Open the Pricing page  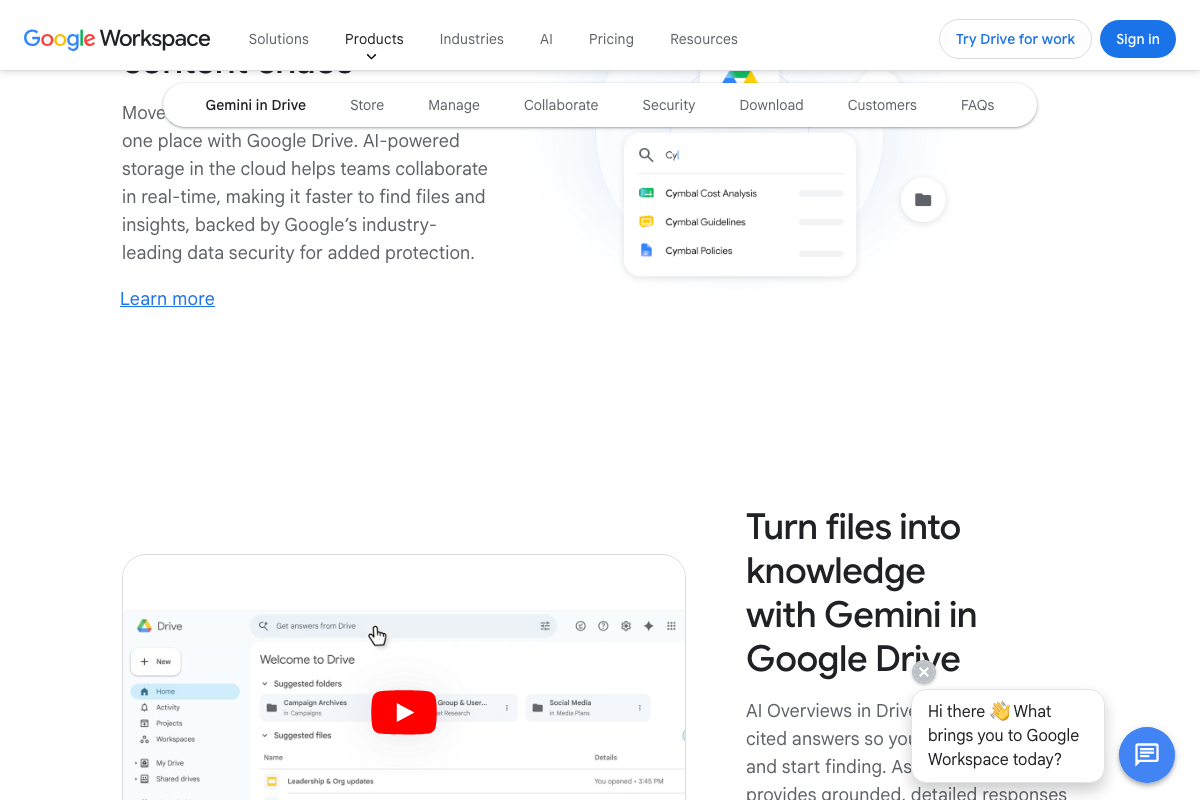611,39
